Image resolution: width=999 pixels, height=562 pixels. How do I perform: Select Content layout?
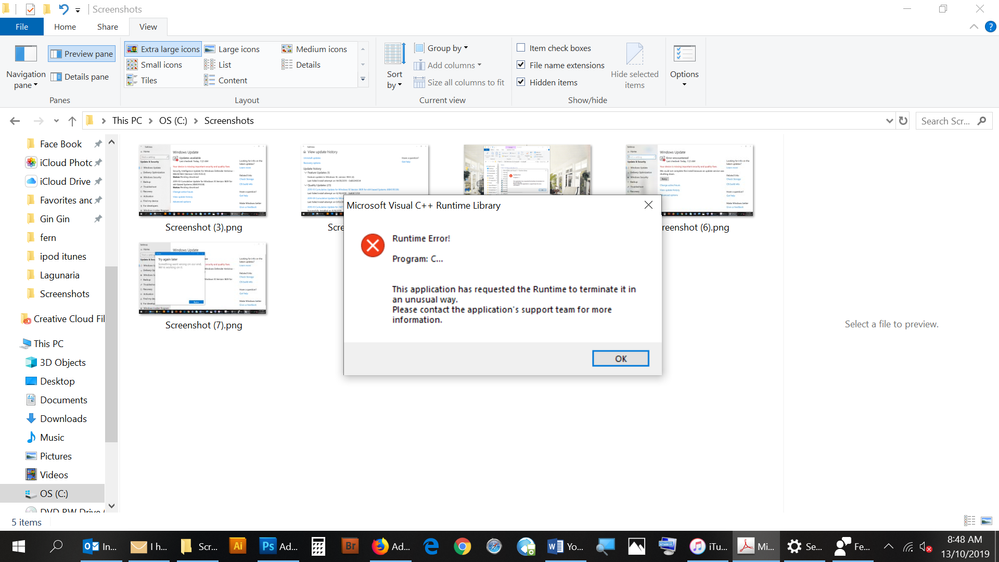[226, 80]
